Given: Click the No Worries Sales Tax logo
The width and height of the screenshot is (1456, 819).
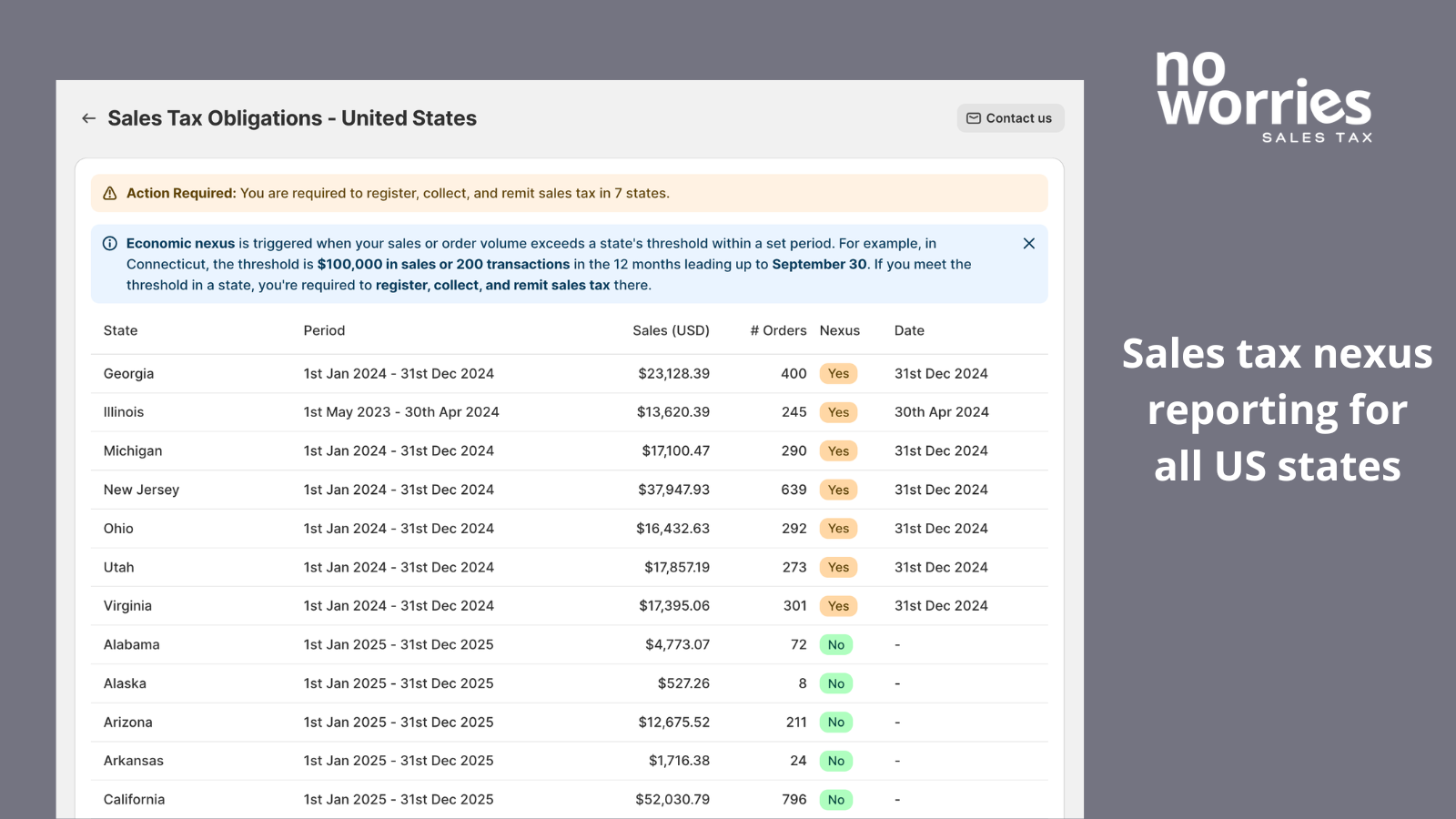Looking at the screenshot, I should (1265, 97).
